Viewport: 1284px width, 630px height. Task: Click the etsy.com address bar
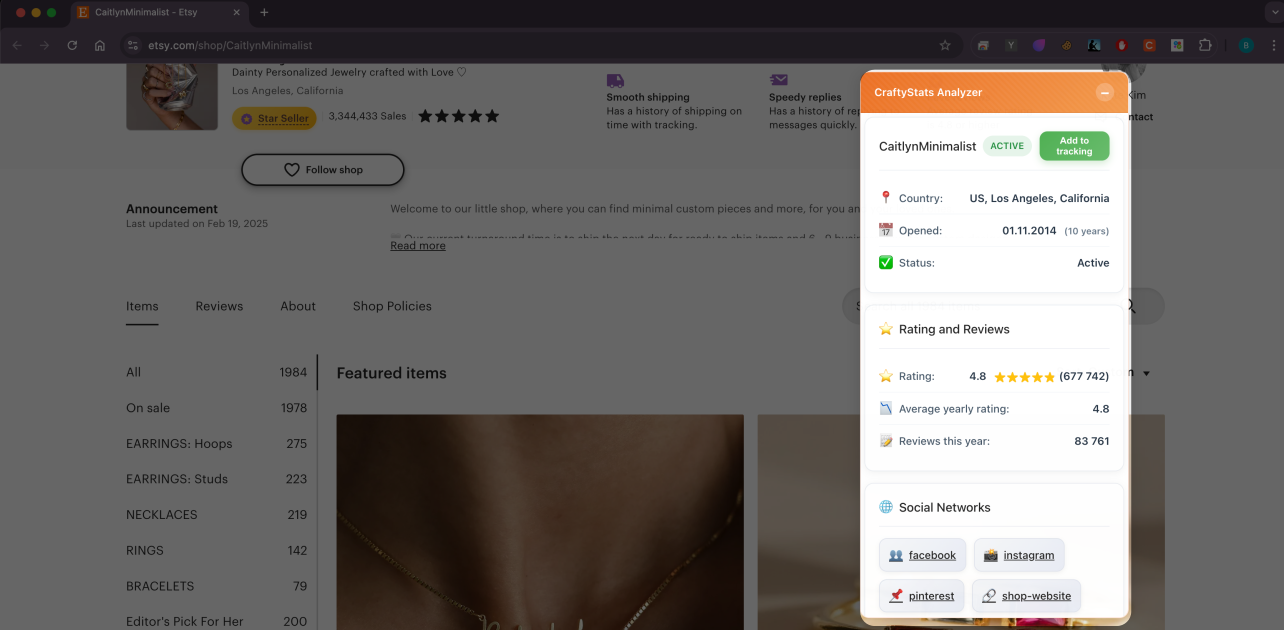pos(540,45)
